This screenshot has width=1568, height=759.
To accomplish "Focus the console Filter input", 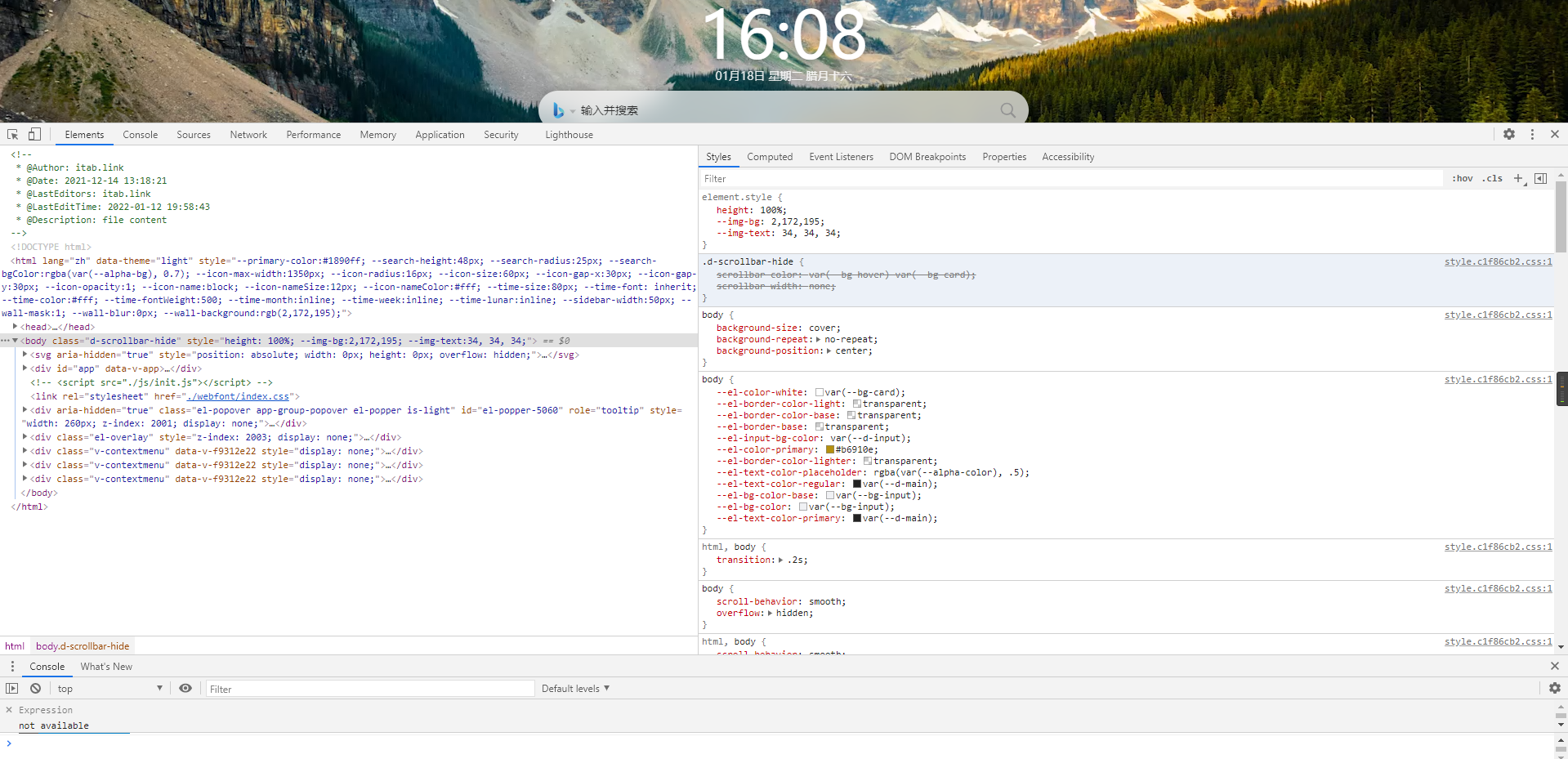I will coord(370,689).
